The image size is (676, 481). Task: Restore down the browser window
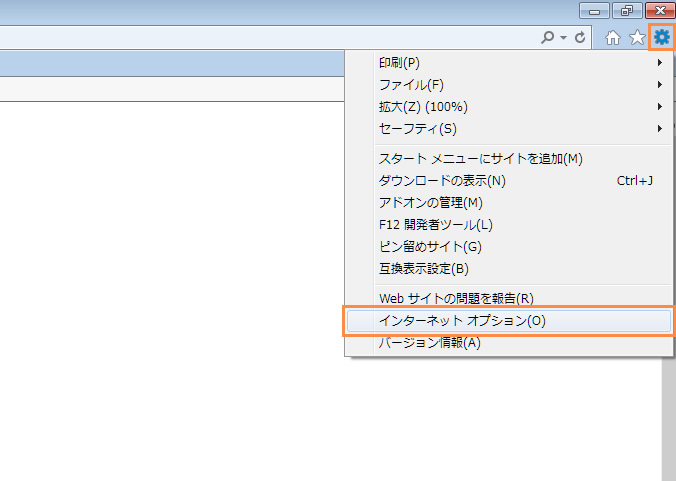[x=627, y=10]
